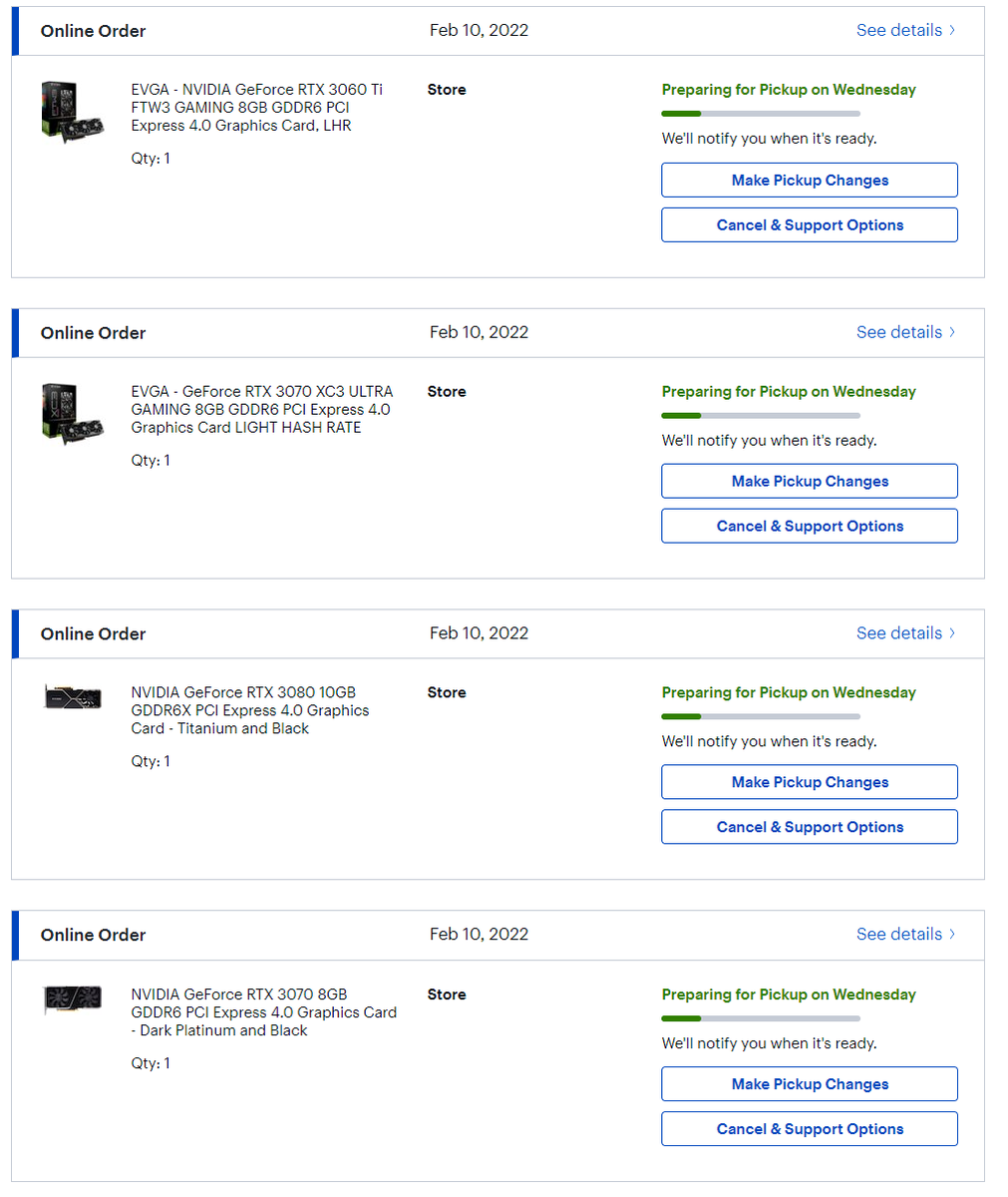The width and height of the screenshot is (1008, 1197).
Task: Click the Feb 10, 2022 date on RTX 3070 XC3 ULTRA order
Action: pyautogui.click(x=479, y=332)
